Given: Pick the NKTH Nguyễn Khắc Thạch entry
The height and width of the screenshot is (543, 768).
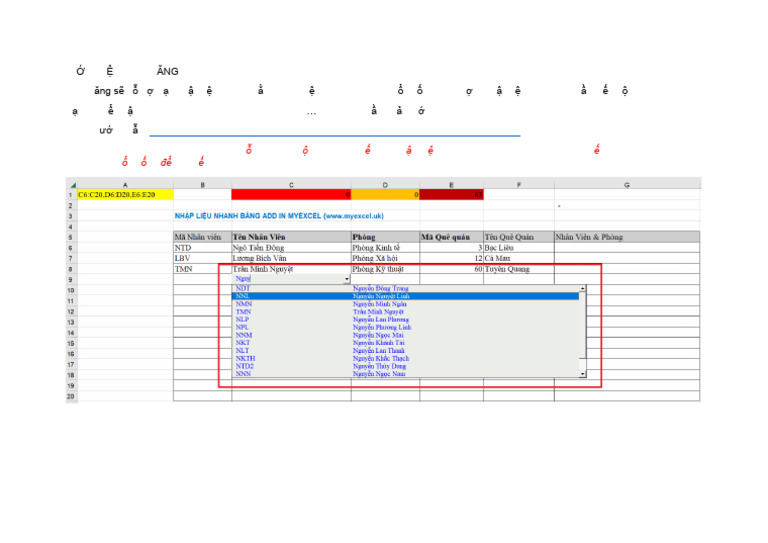Looking at the screenshot, I should 406,358.
